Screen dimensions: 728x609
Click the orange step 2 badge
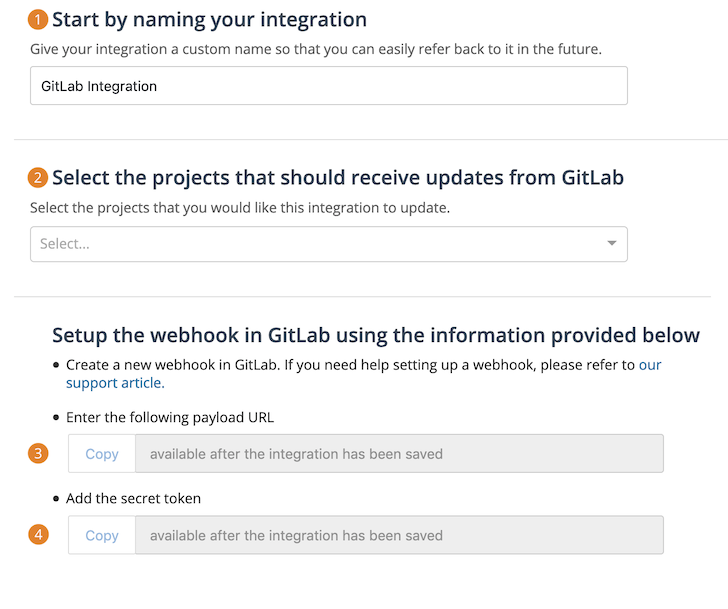click(39, 178)
